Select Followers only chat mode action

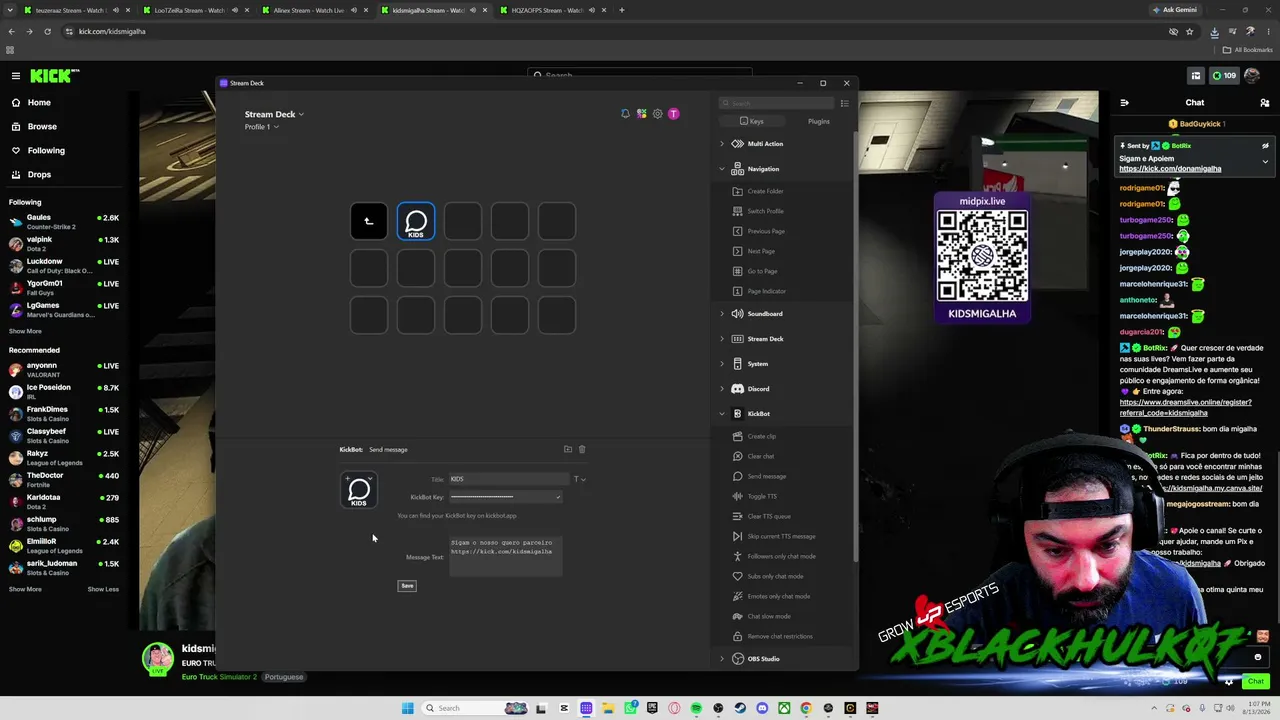781,556
